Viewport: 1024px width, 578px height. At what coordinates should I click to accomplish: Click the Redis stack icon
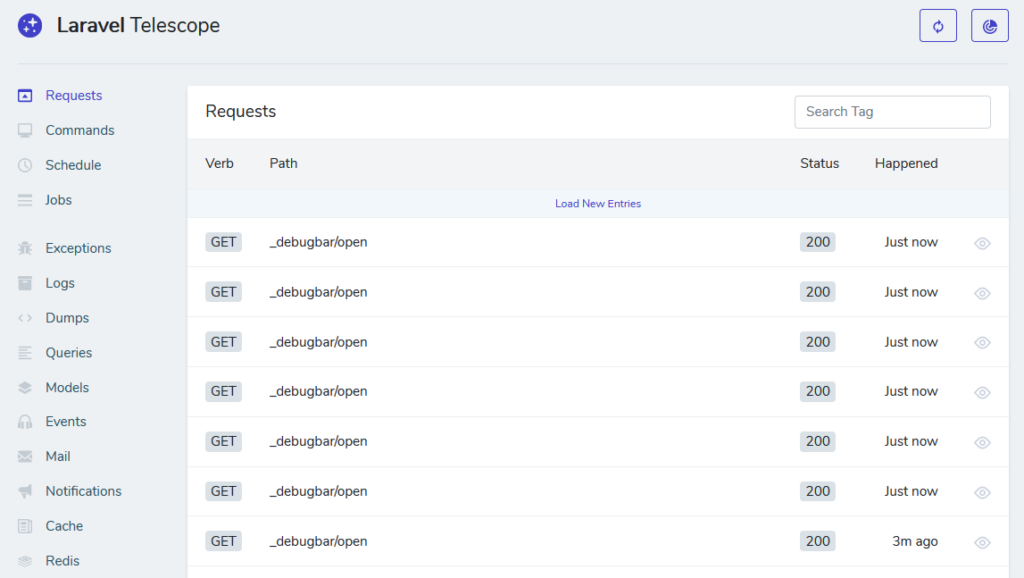(25, 561)
